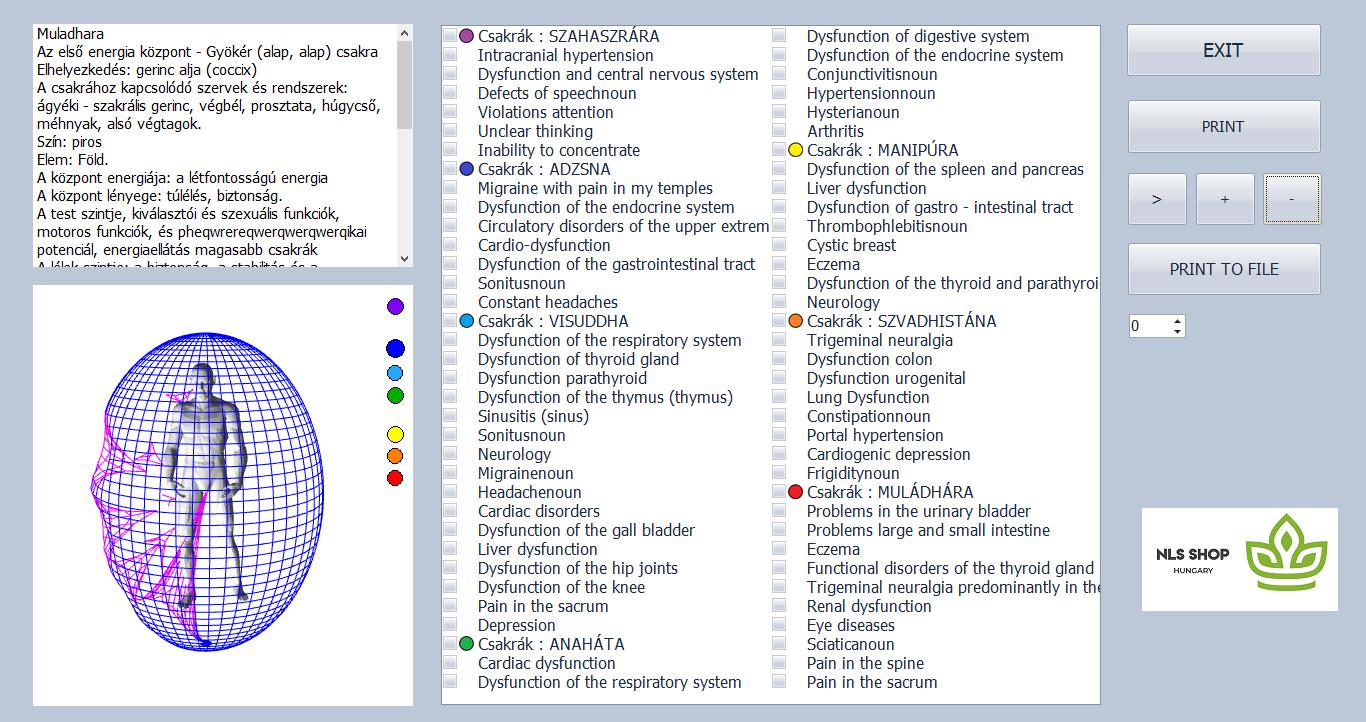Select the row Violations attention

(x=546, y=112)
